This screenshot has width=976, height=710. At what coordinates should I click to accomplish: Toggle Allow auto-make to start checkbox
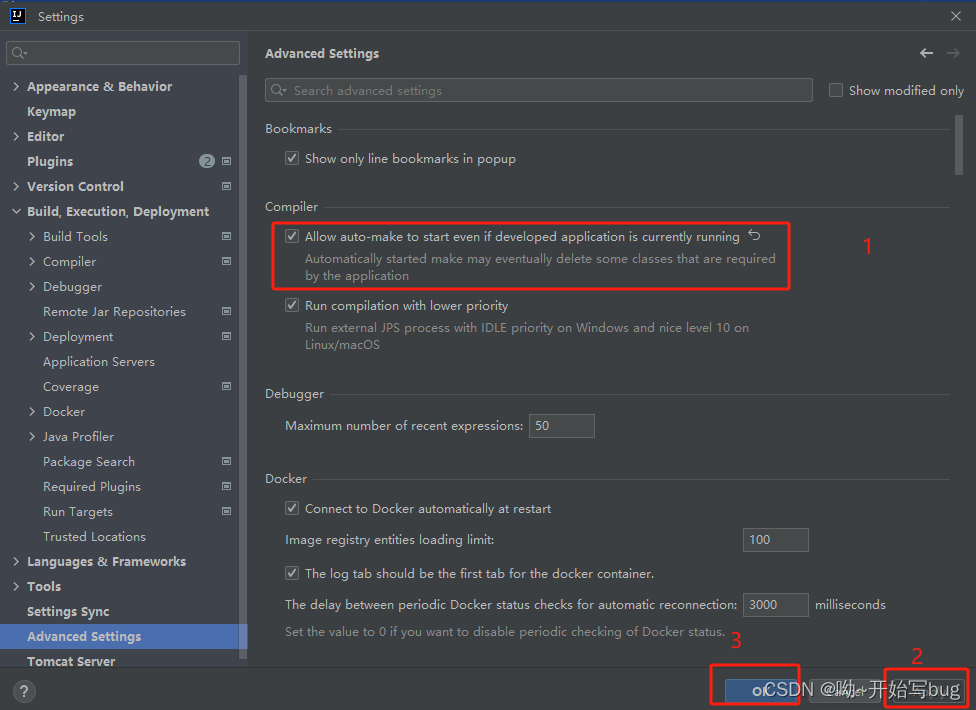click(291, 236)
